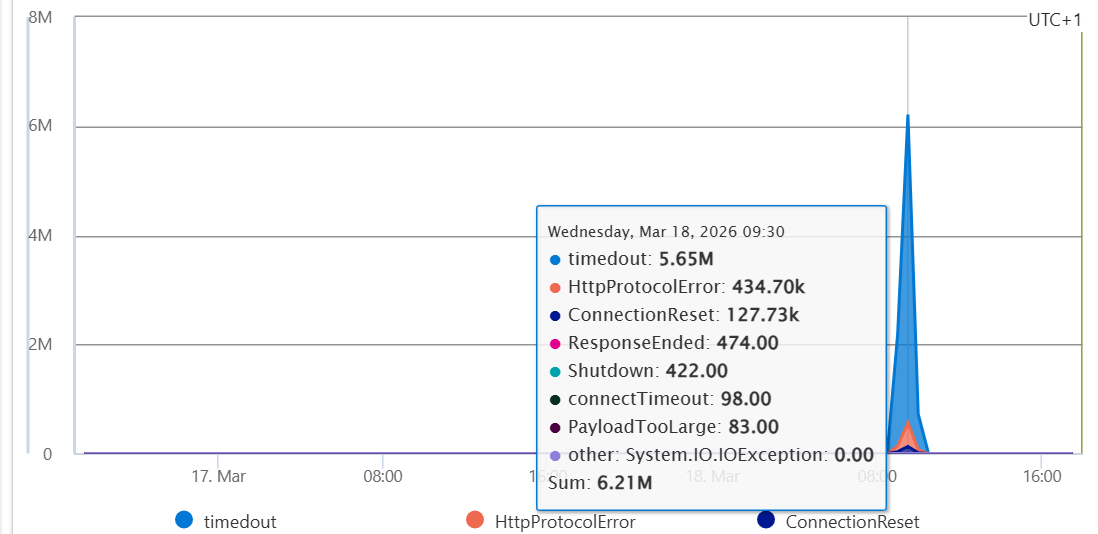Image resolution: width=1098 pixels, height=534 pixels.
Task: Click the 17. Mar x-axis label
Action: [218, 476]
